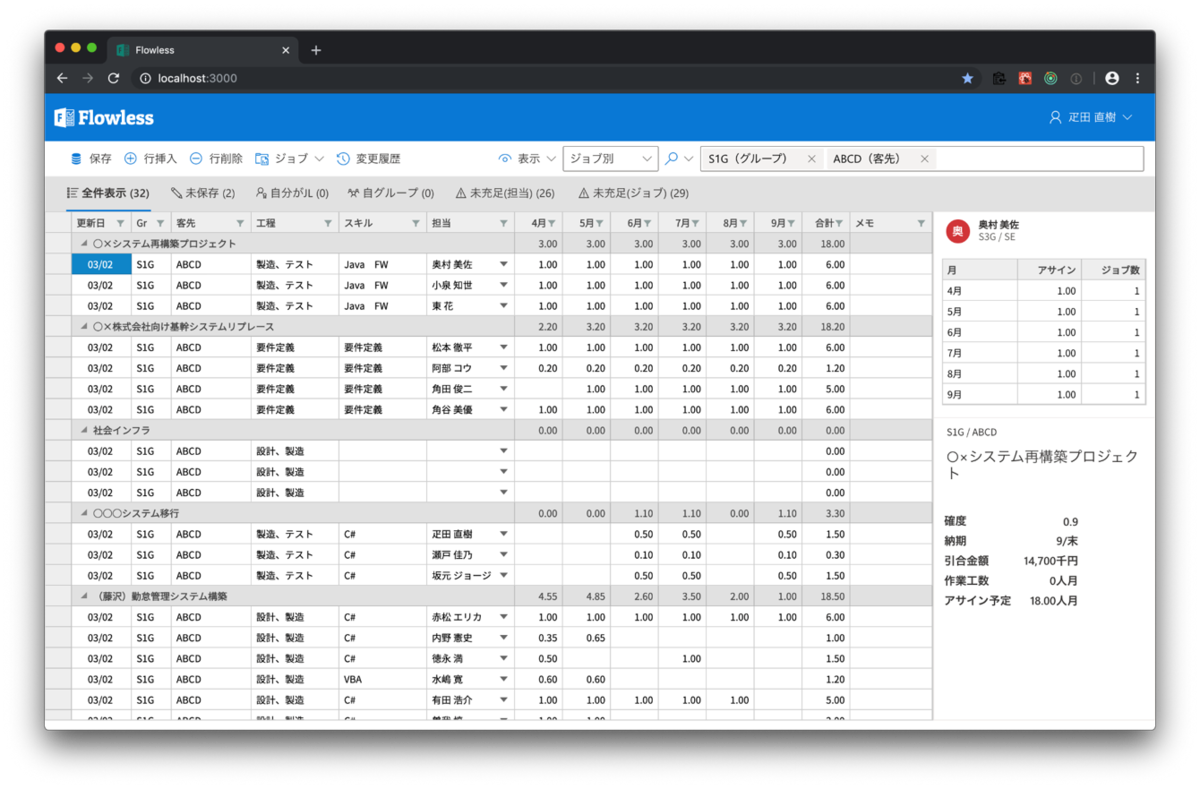1200x789 pixels.
Task: Open a new browser tab
Action: pyautogui.click(x=316, y=50)
